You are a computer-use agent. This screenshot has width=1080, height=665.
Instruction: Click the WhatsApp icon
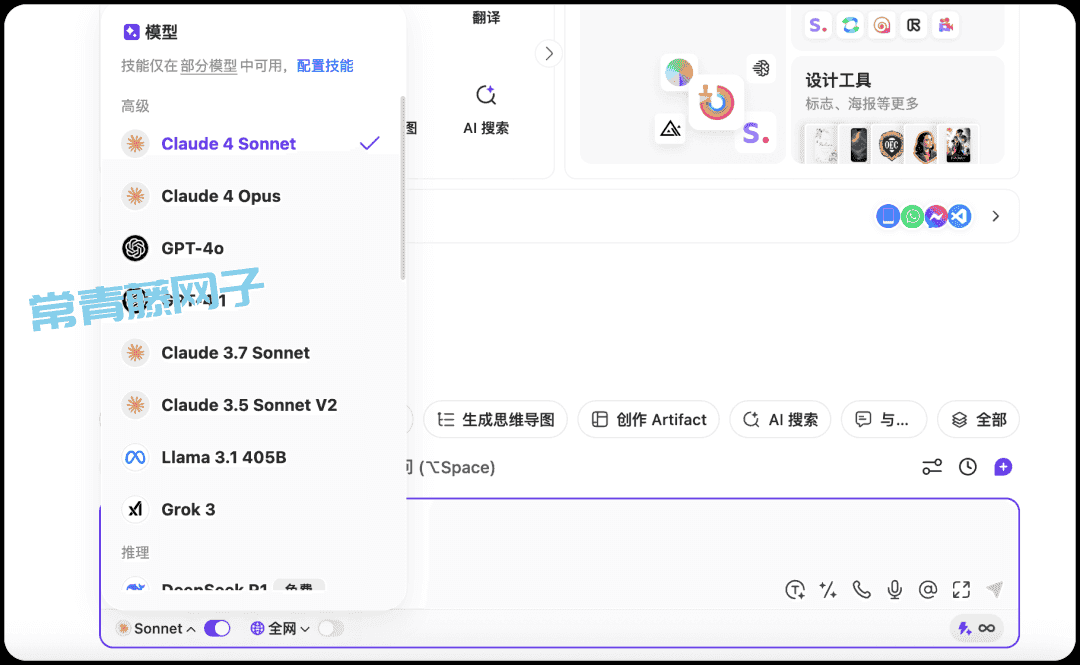(x=913, y=216)
